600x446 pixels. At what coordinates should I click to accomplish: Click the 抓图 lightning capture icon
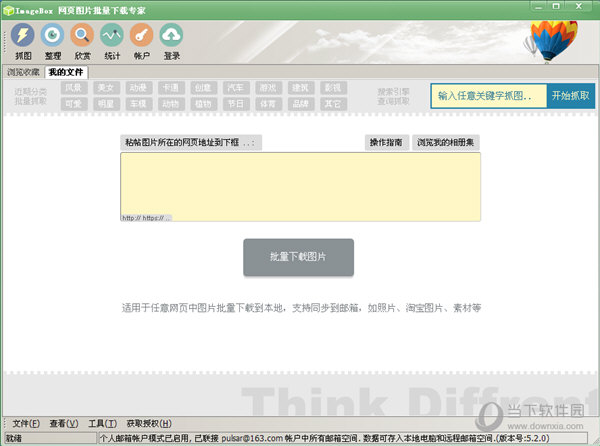tap(23, 35)
